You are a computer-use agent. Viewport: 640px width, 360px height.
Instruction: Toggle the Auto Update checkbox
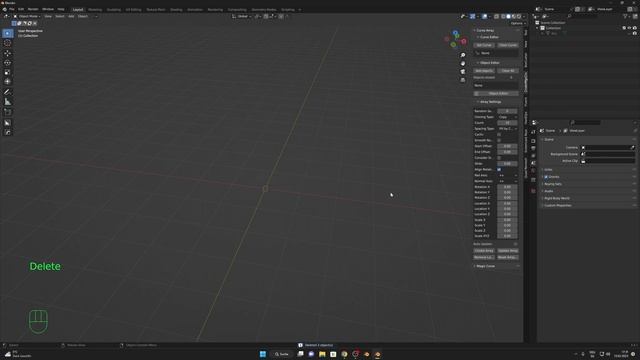[x=516, y=244]
